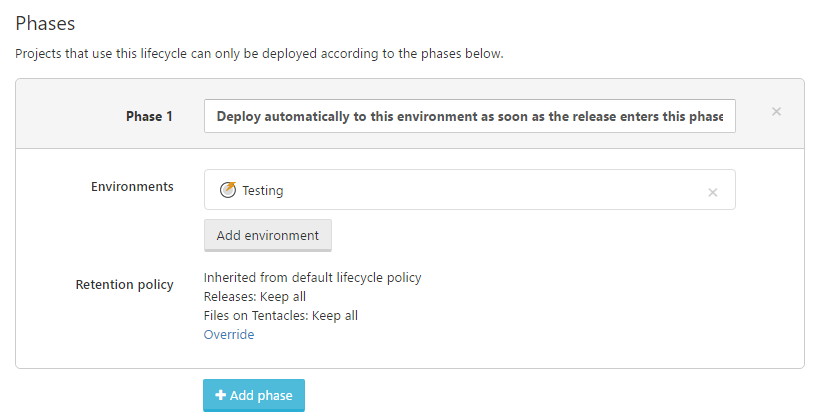Remove the Testing environment with its X icon
The width and height of the screenshot is (840, 420).
713,192
